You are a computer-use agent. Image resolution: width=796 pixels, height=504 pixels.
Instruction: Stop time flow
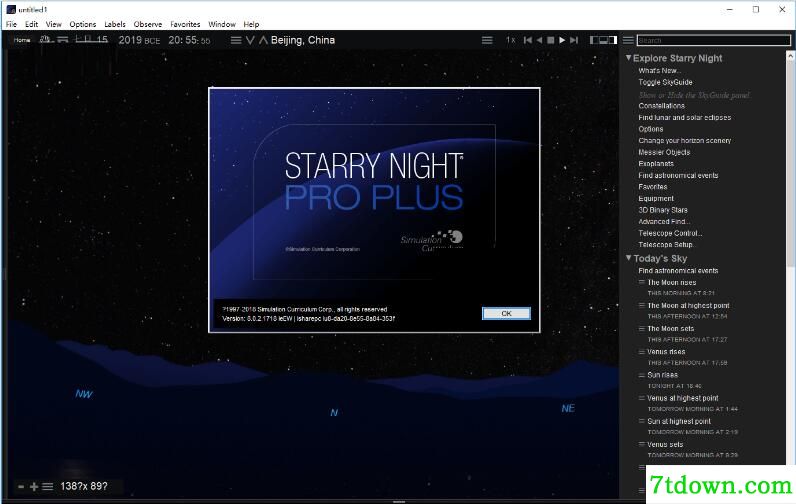click(x=551, y=40)
